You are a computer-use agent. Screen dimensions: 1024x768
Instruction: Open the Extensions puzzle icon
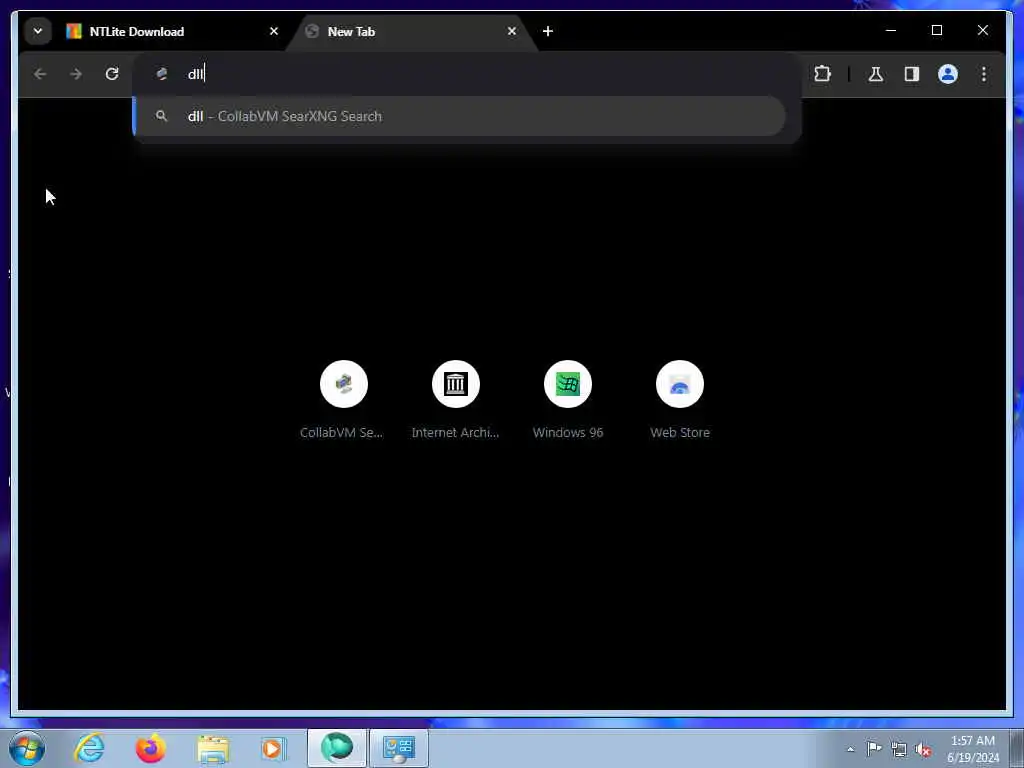(823, 74)
